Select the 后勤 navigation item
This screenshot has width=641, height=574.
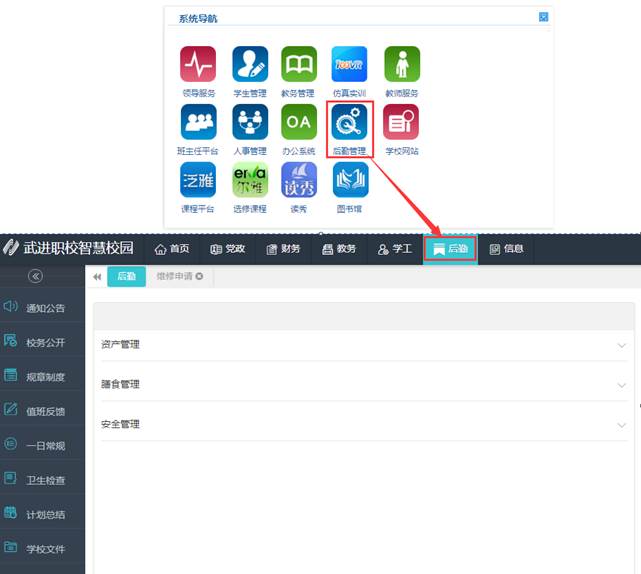click(x=450, y=249)
